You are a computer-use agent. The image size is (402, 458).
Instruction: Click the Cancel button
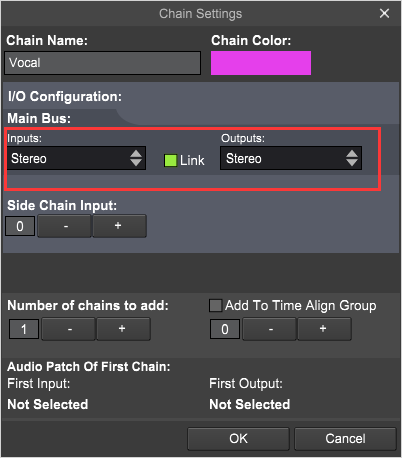click(345, 439)
